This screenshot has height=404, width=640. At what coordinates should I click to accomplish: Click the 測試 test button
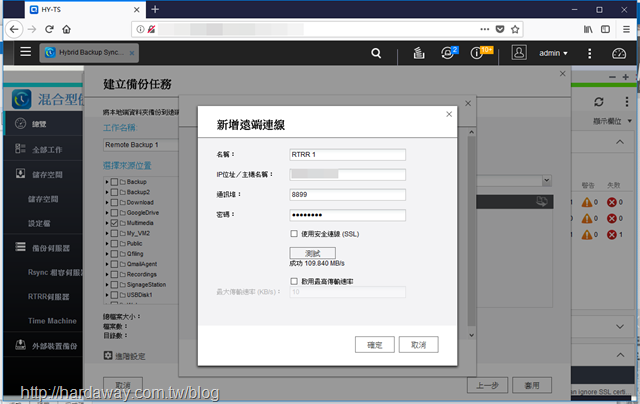313,253
